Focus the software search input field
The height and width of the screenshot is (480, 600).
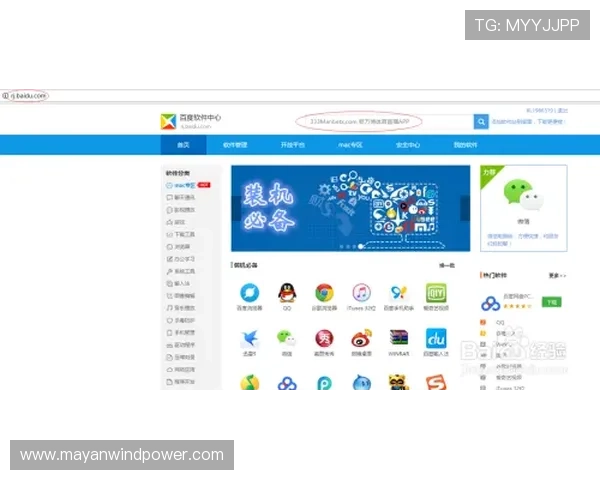pos(385,122)
